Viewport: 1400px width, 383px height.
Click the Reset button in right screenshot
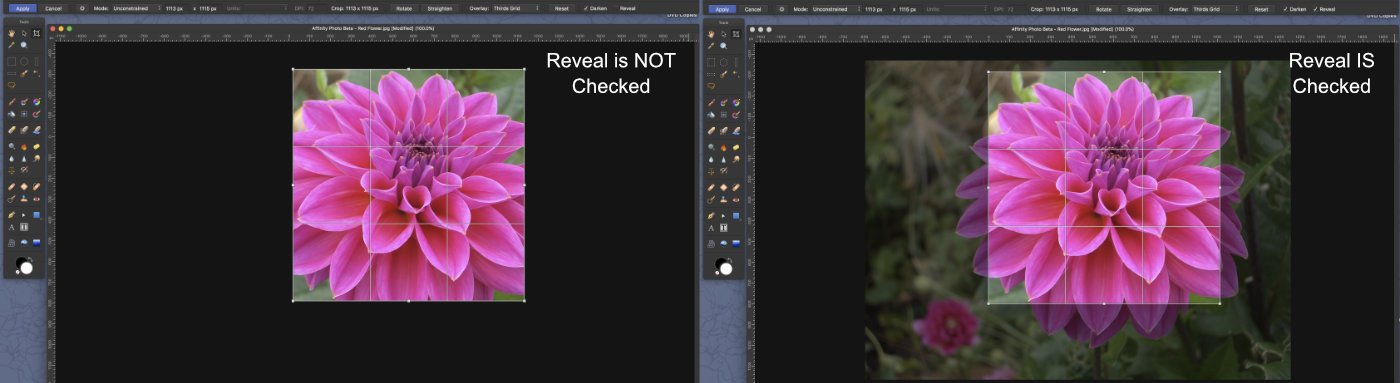(x=1261, y=8)
